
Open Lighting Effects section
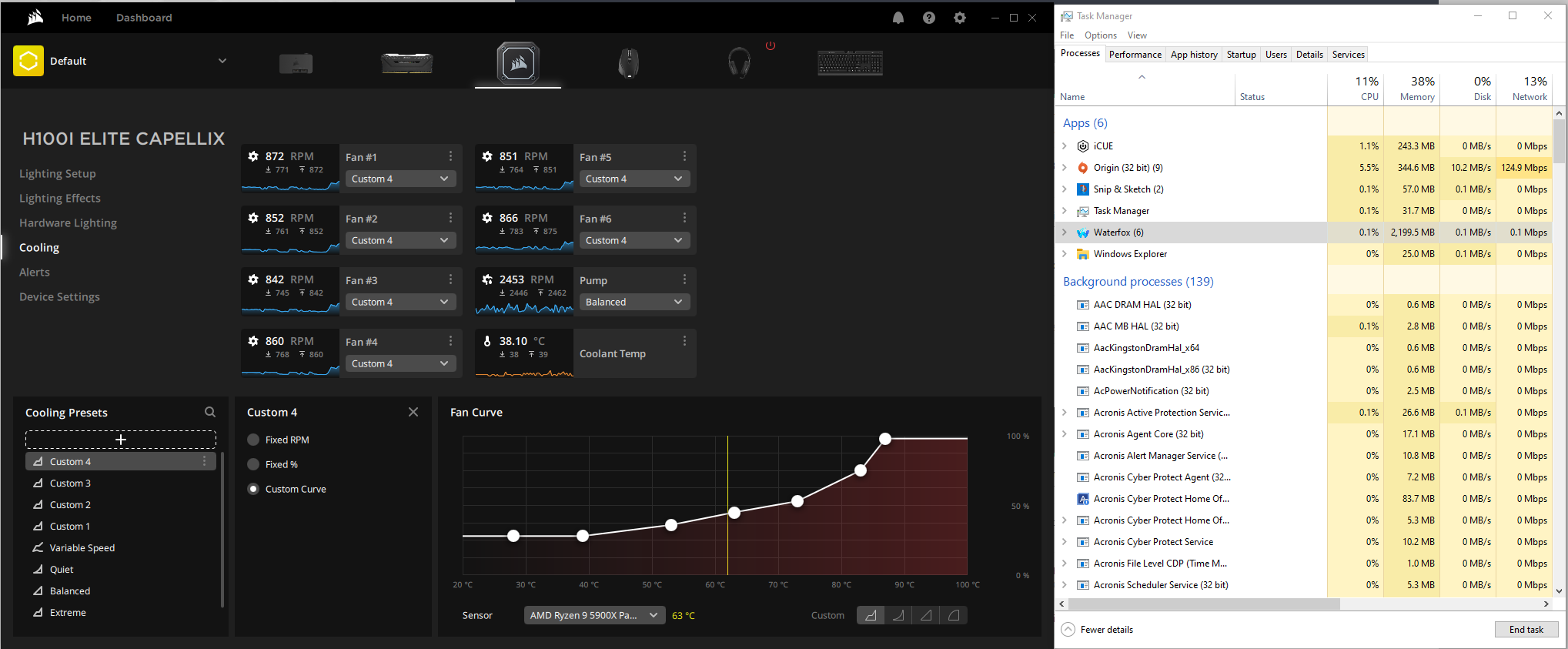[60, 198]
